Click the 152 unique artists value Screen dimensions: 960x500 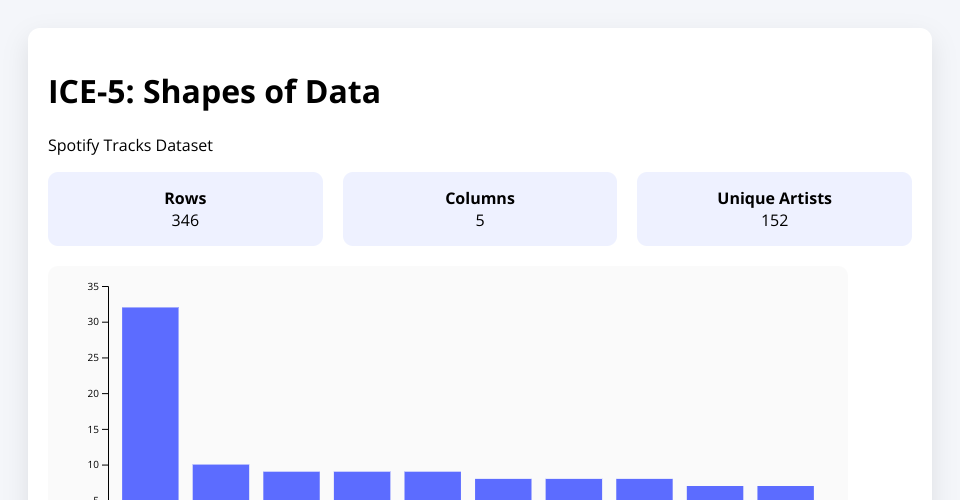pyautogui.click(x=774, y=220)
